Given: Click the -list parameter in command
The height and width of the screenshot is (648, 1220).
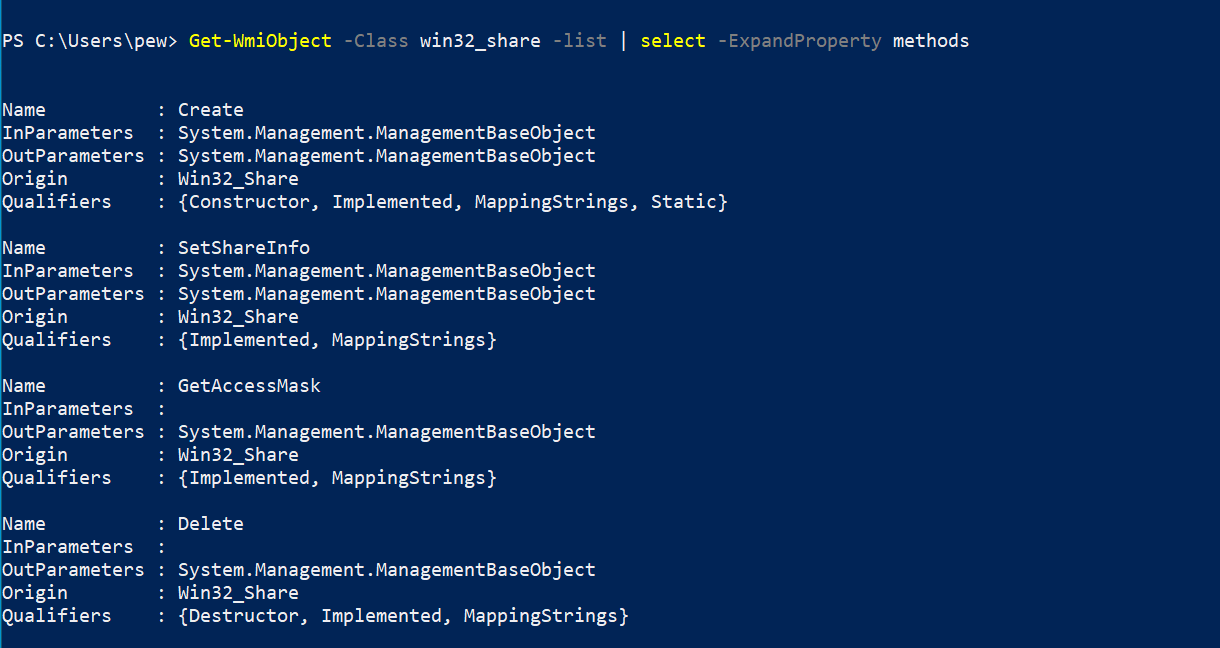Looking at the screenshot, I should [x=579, y=41].
